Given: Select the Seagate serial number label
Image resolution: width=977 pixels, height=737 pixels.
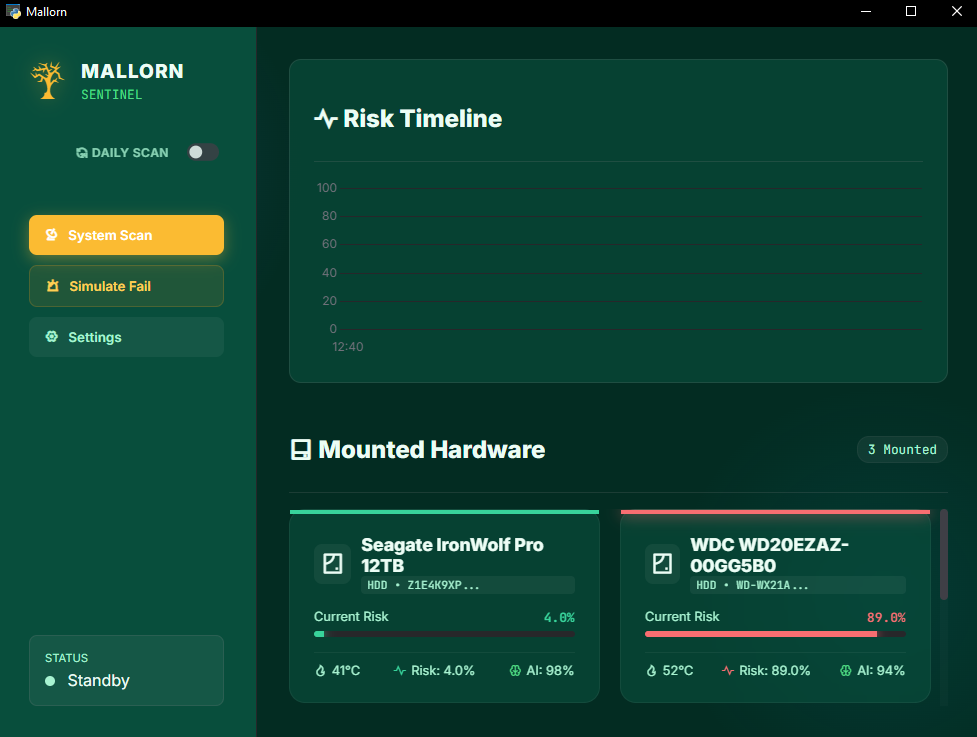Looking at the screenshot, I should tap(468, 585).
